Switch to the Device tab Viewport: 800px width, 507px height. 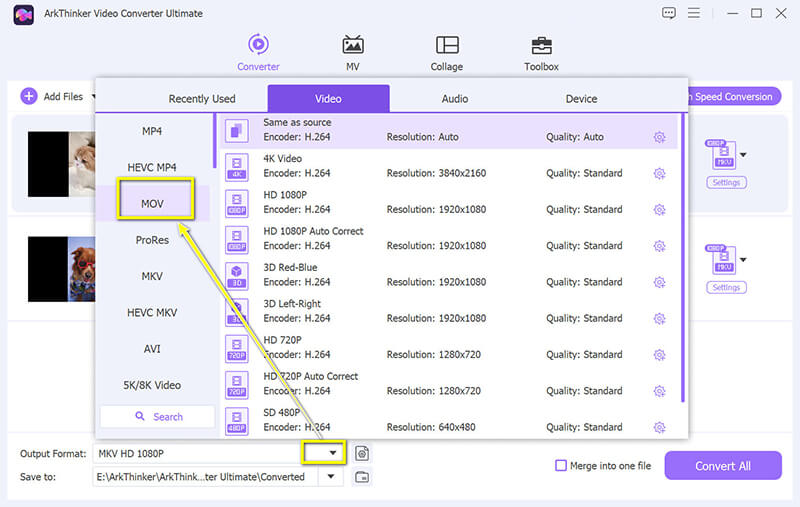pos(581,98)
